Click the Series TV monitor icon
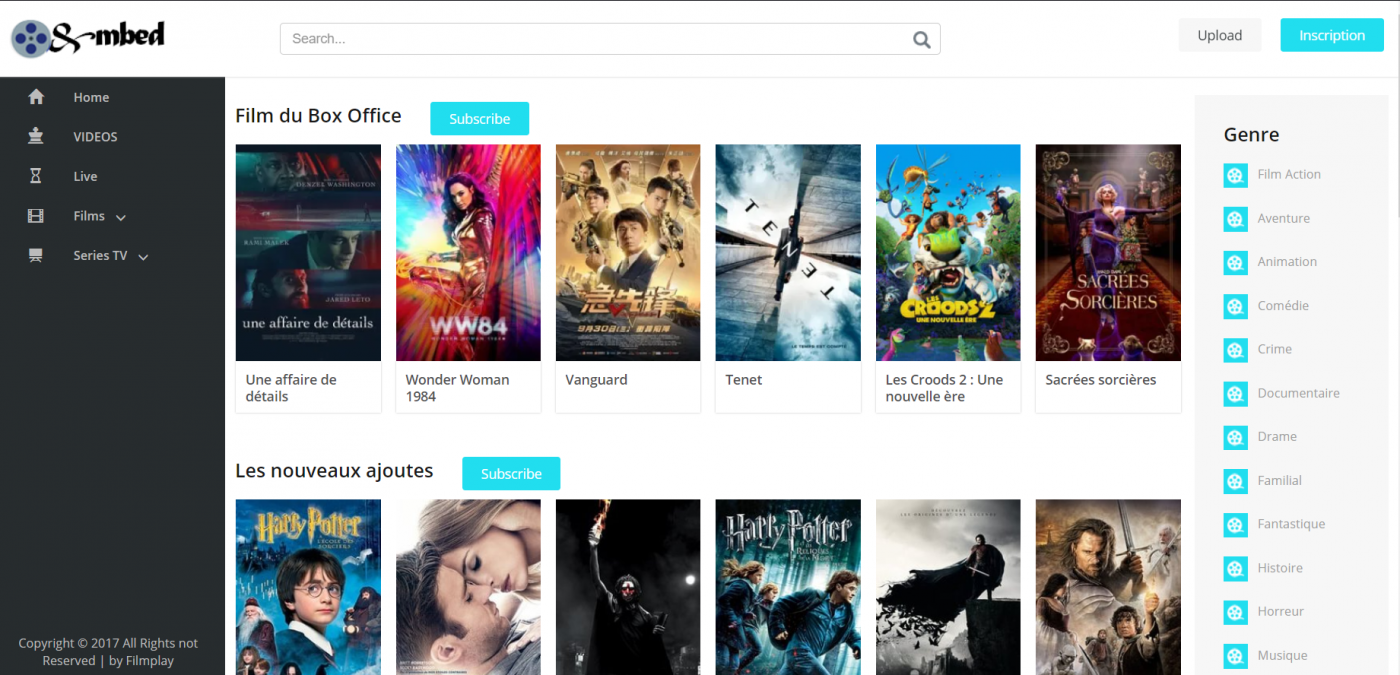The width and height of the screenshot is (1400, 675). [36, 255]
